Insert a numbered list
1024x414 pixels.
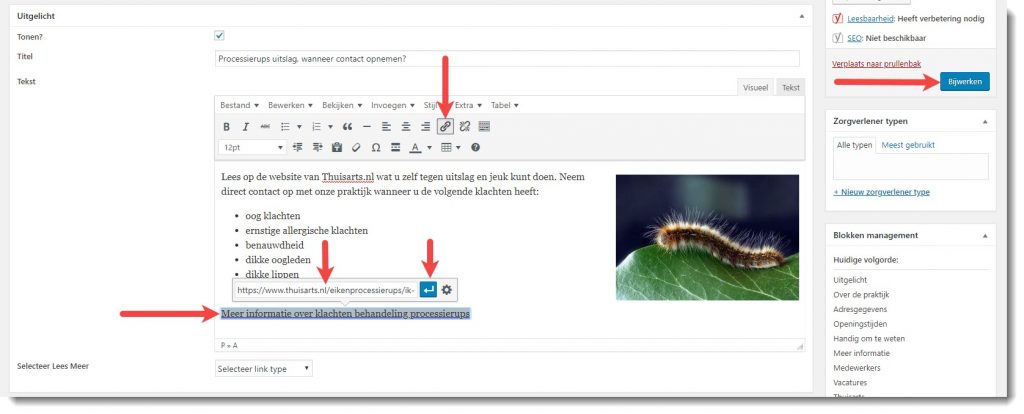coord(316,127)
